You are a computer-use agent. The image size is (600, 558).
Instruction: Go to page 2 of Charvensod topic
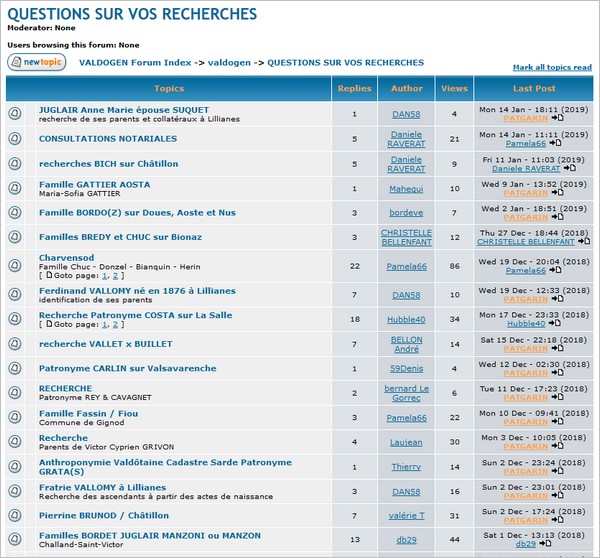coord(115,276)
